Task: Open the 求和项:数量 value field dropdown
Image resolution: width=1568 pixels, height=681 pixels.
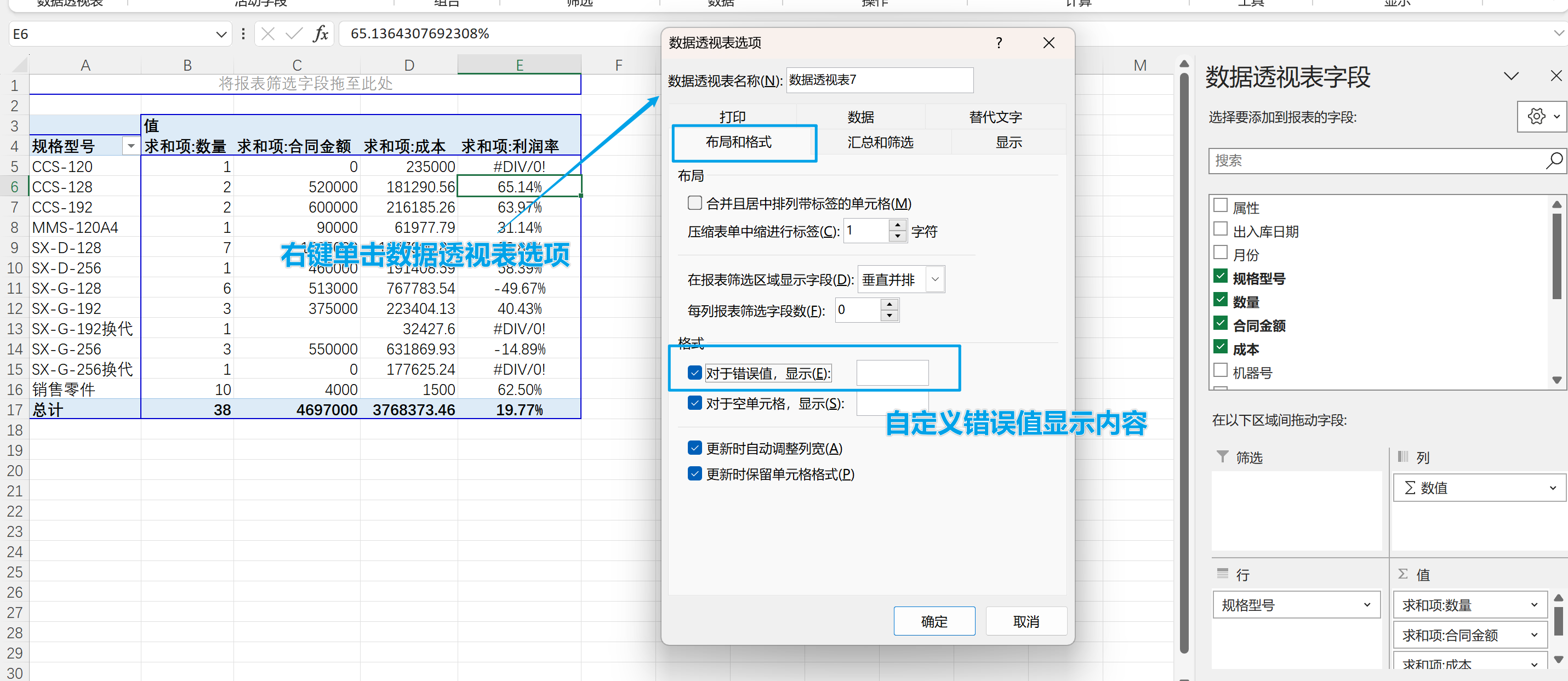Action: pyautogui.click(x=1534, y=605)
